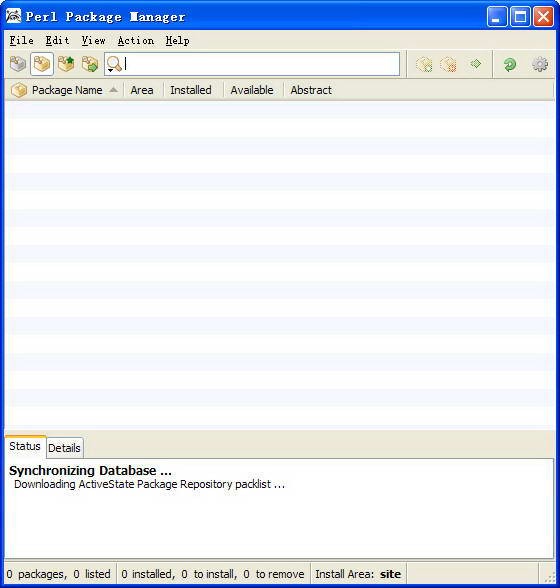560x588 pixels.
Task: Select installed packages view icon
Action: [42, 64]
